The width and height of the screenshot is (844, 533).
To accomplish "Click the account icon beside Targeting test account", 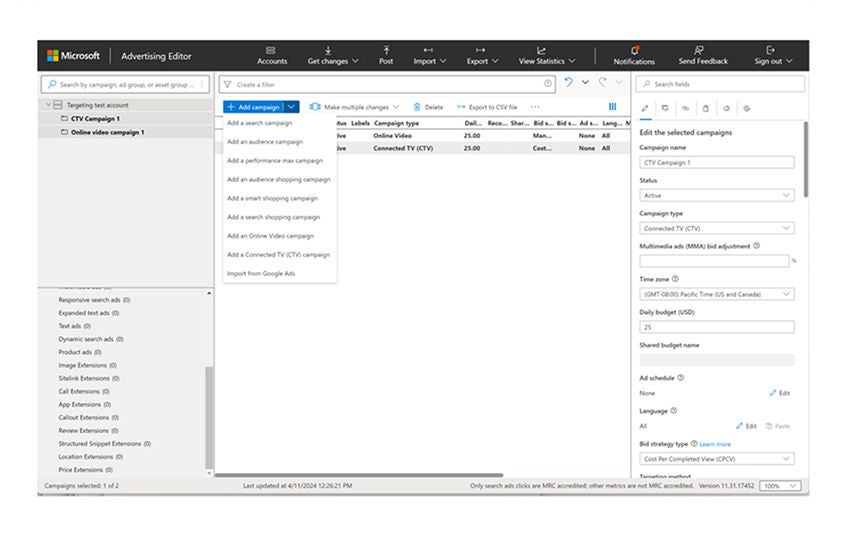I will click(x=58, y=105).
